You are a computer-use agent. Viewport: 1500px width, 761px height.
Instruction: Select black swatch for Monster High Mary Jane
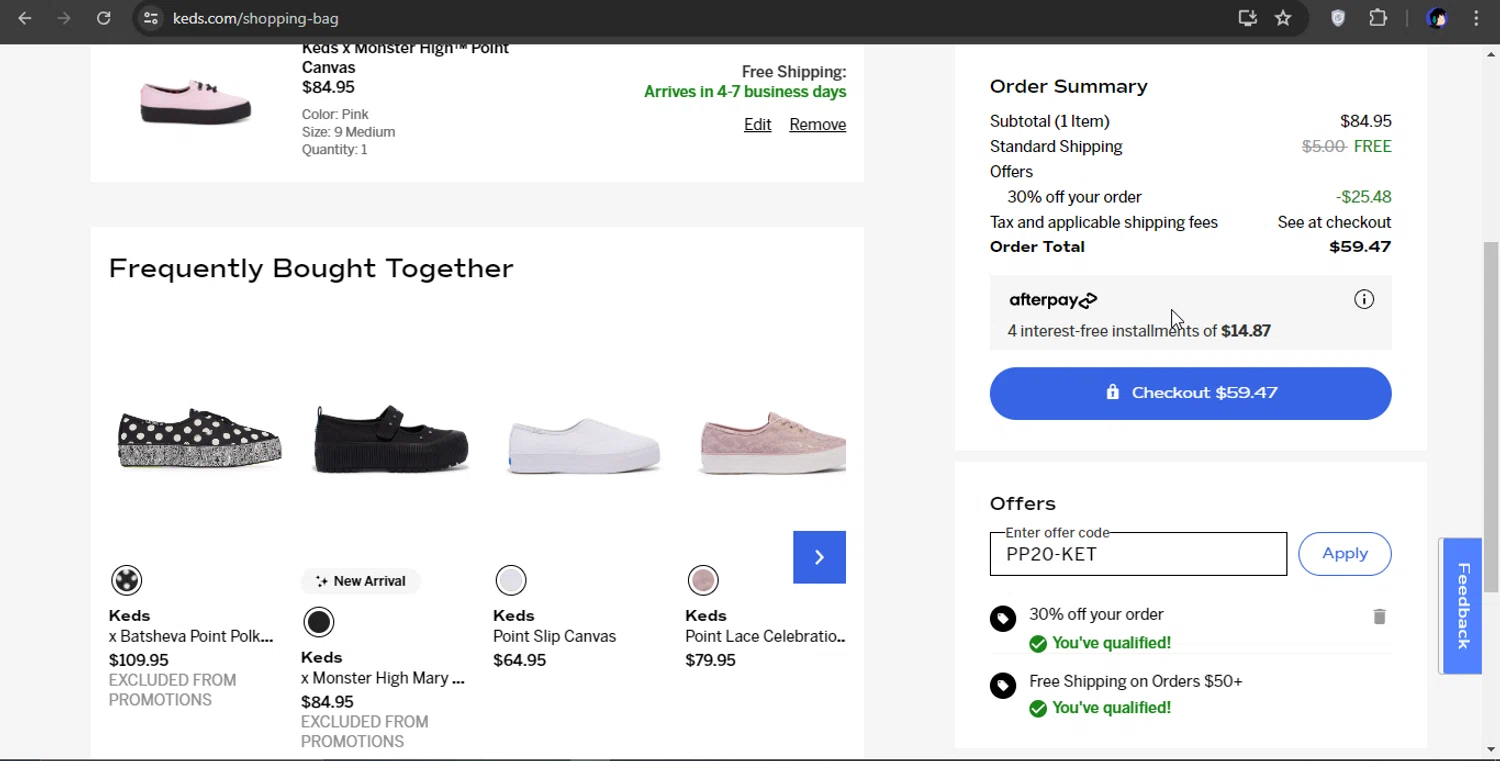pyautogui.click(x=318, y=622)
